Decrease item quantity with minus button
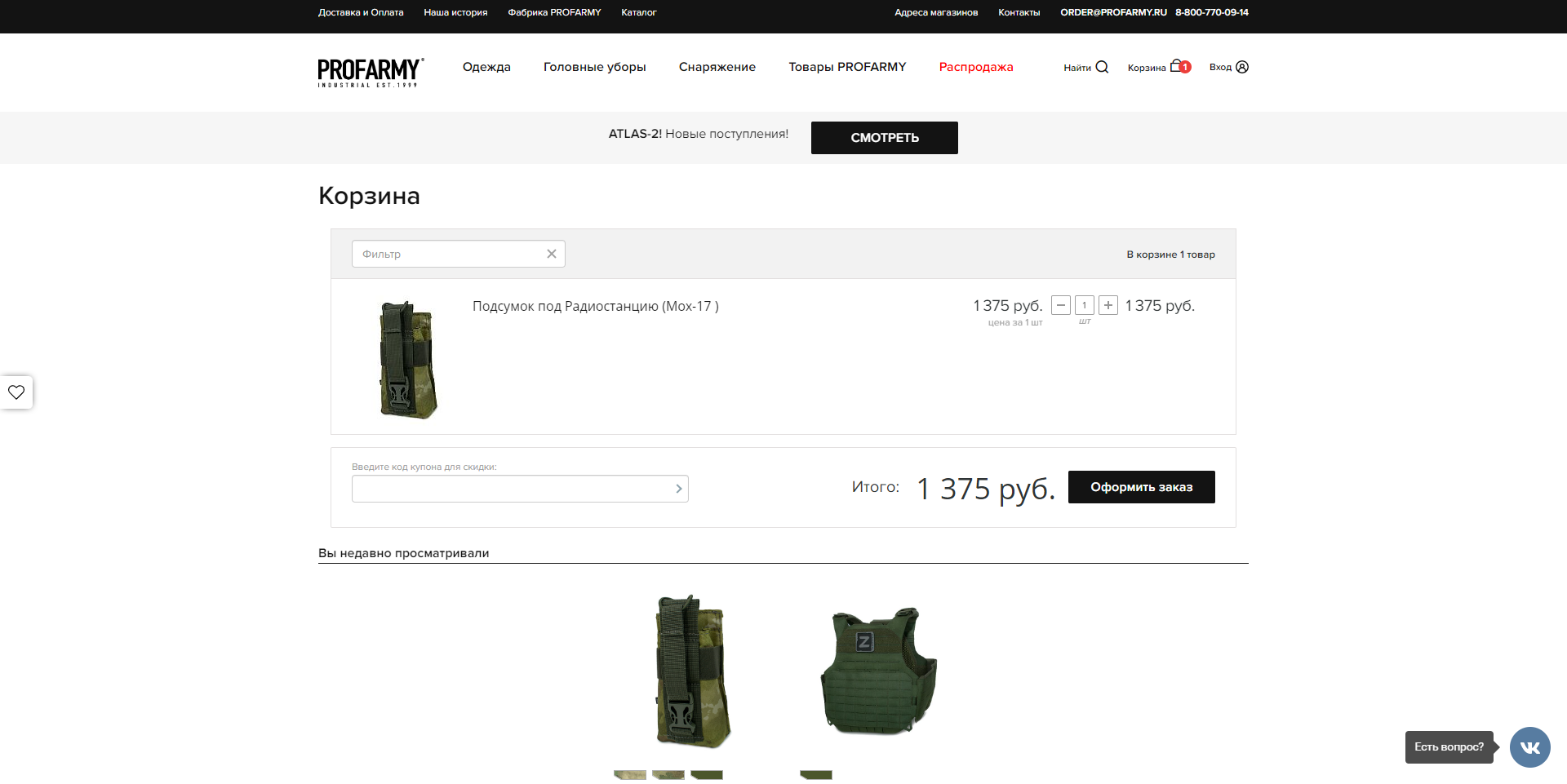Screen dimensions: 1567x784 pos(1061,305)
